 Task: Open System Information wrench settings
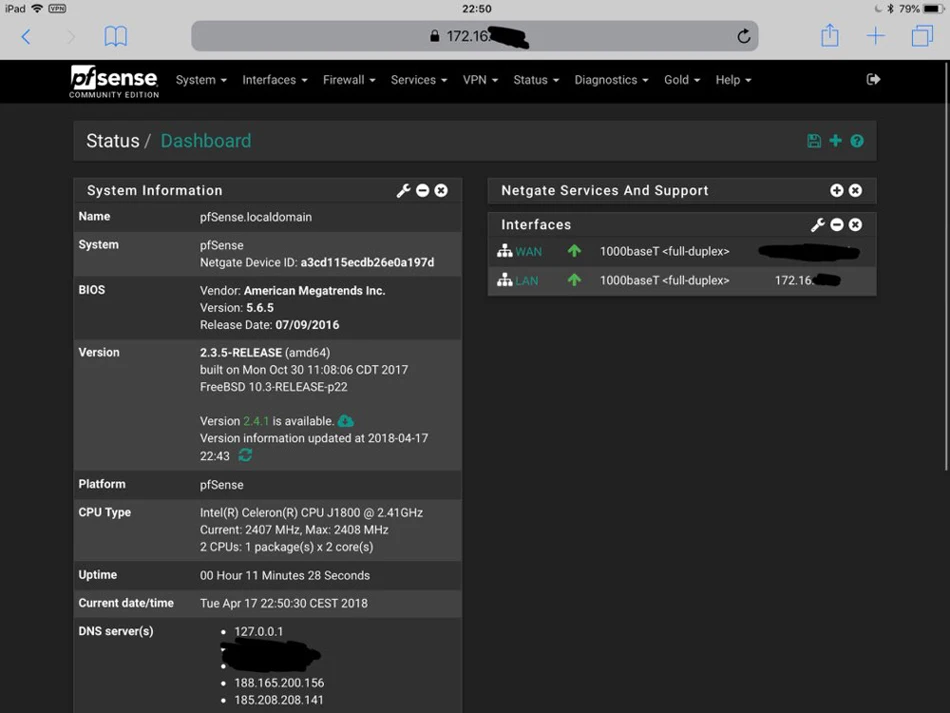click(403, 191)
